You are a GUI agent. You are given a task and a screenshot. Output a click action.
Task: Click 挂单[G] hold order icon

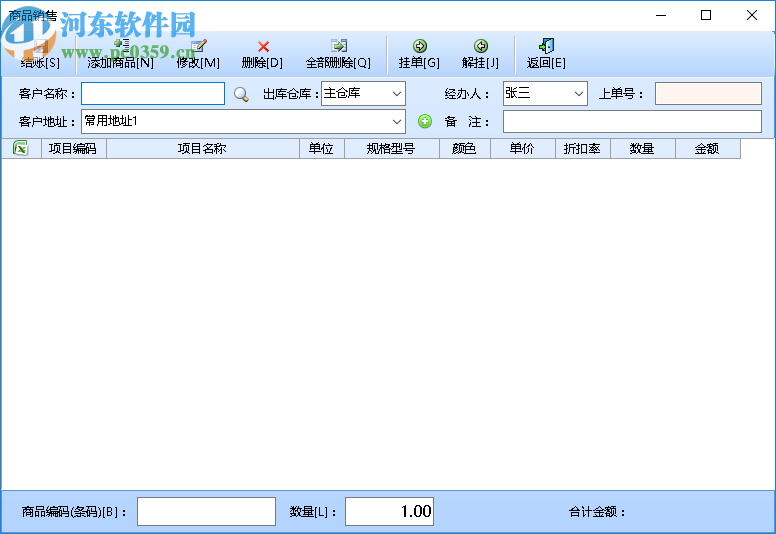(420, 46)
